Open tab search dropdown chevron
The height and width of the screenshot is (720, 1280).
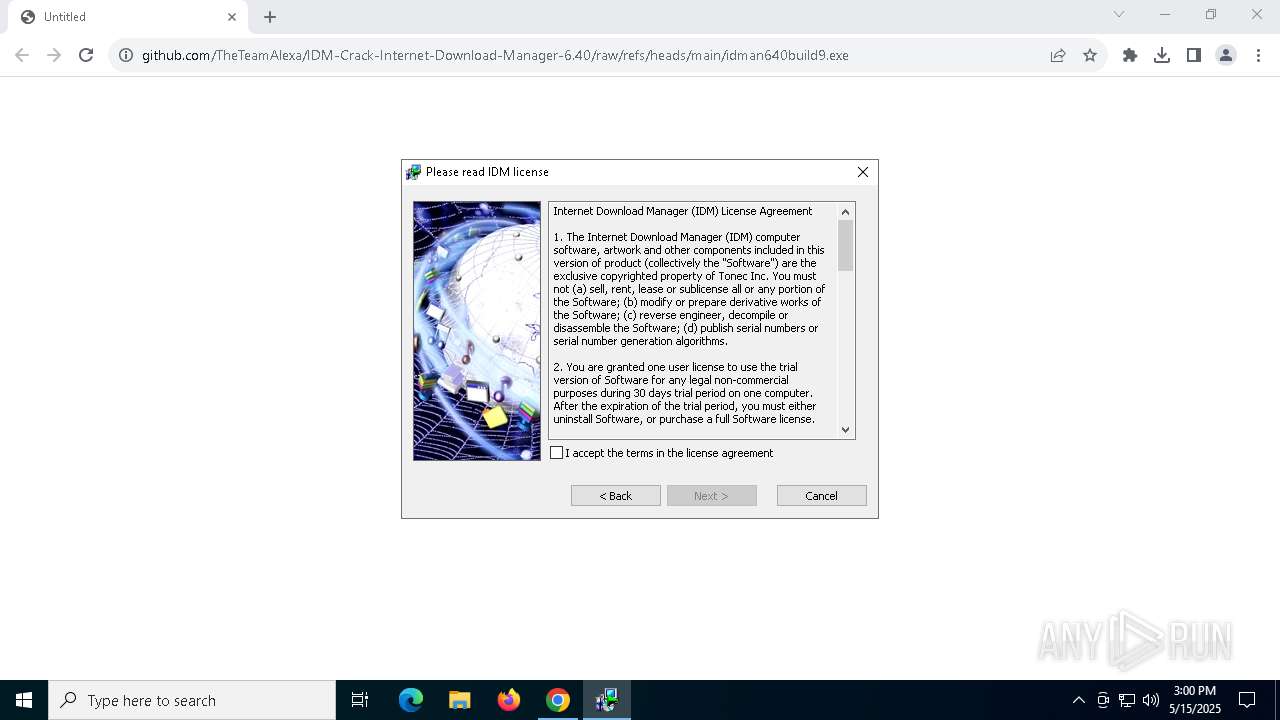(1119, 14)
